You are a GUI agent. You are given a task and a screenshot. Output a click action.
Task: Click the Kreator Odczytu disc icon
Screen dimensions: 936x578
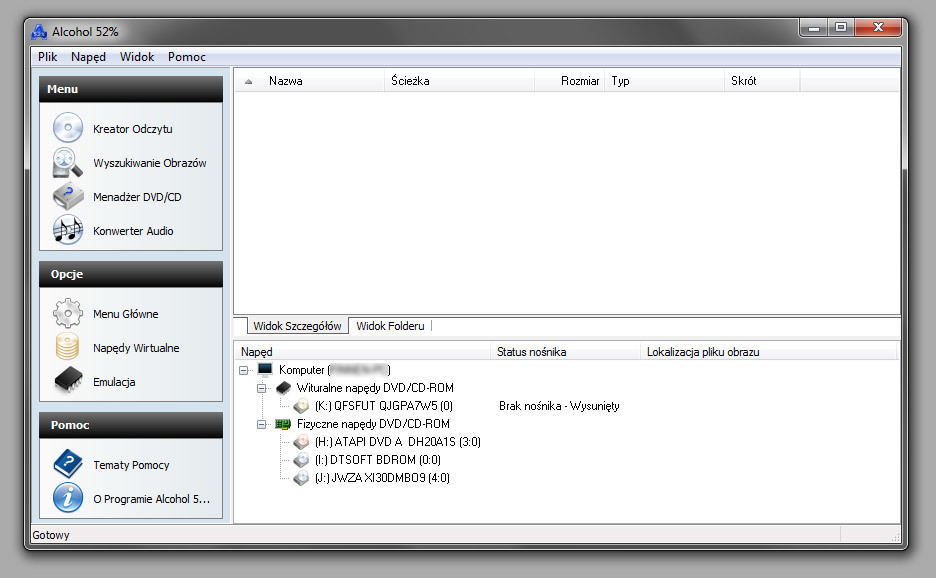point(67,128)
